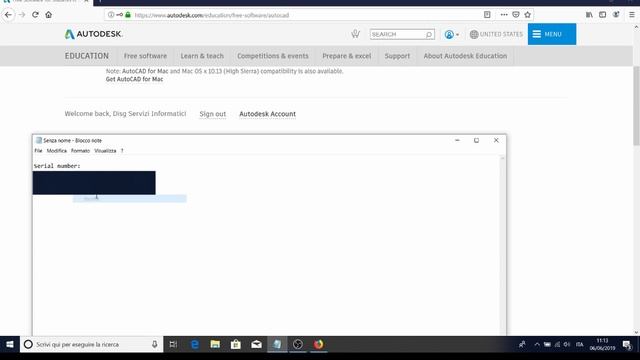Viewport: 640px width, 360px height.
Task: Click the green padlock security icon
Action: click(x=128, y=15)
